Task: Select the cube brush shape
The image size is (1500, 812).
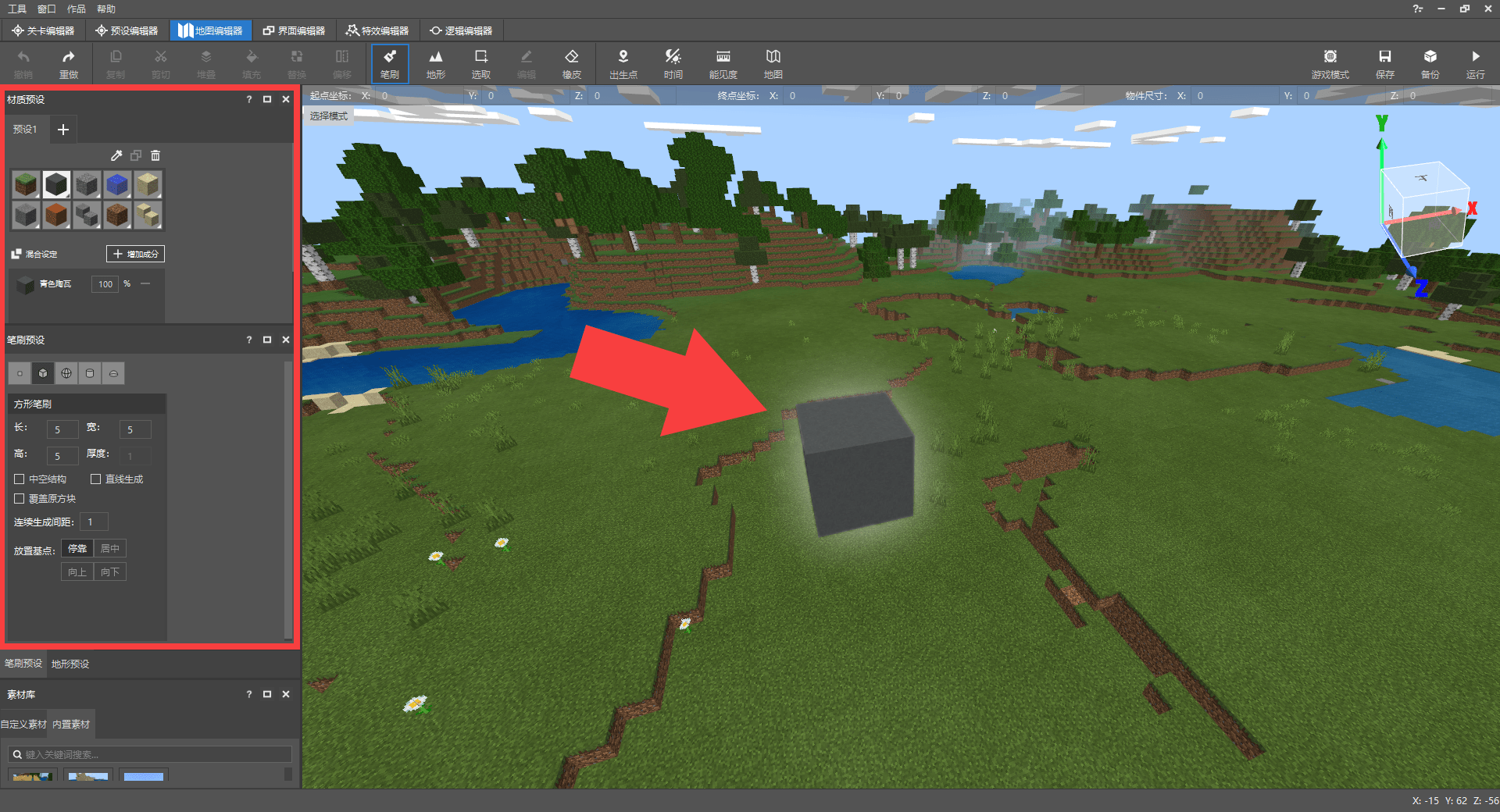Action: click(x=43, y=373)
